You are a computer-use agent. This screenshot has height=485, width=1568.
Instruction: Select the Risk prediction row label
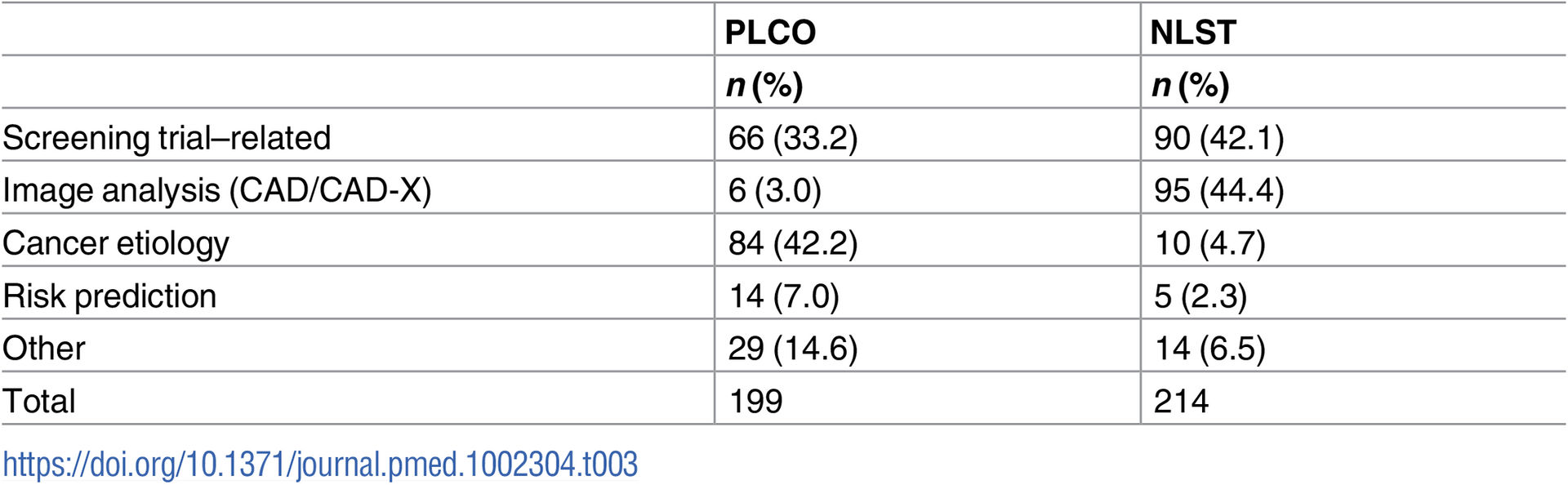[109, 296]
